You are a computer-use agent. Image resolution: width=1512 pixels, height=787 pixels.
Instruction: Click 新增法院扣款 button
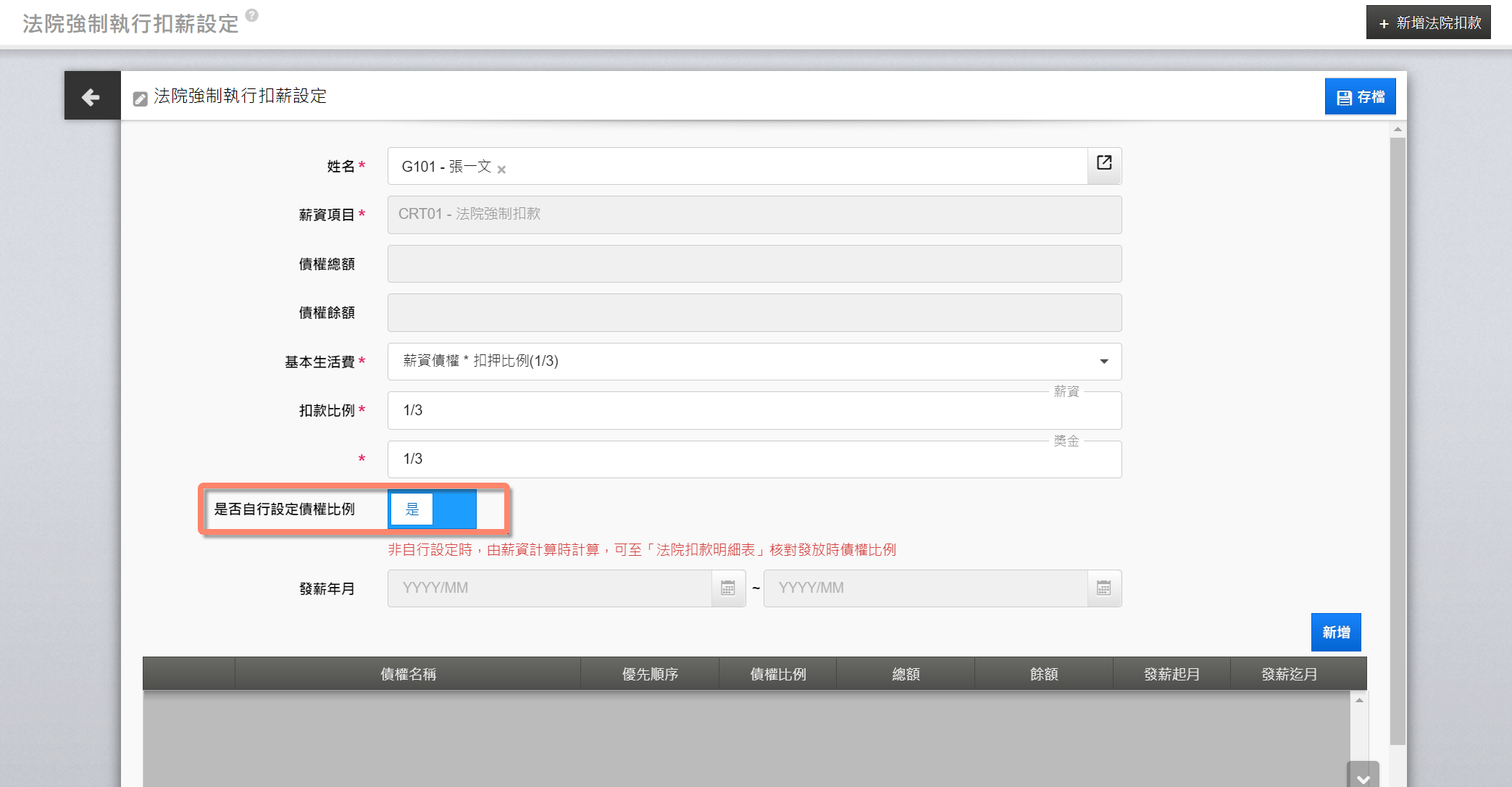(1428, 23)
